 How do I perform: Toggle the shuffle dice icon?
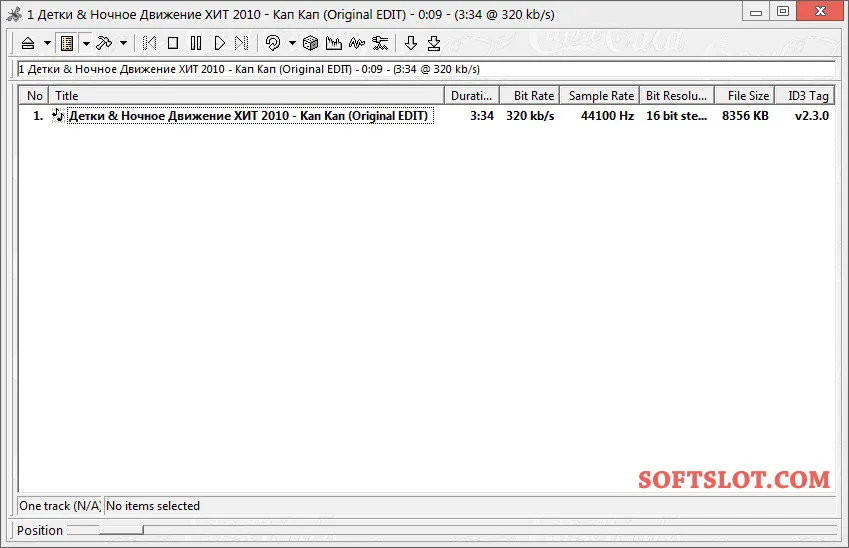pos(310,43)
